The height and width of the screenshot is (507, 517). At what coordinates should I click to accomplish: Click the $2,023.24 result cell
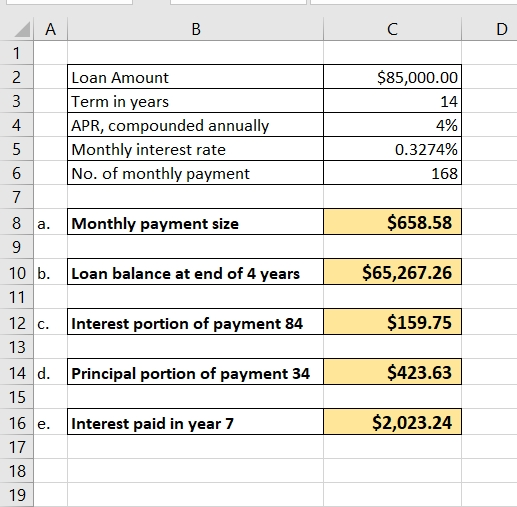[392, 422]
